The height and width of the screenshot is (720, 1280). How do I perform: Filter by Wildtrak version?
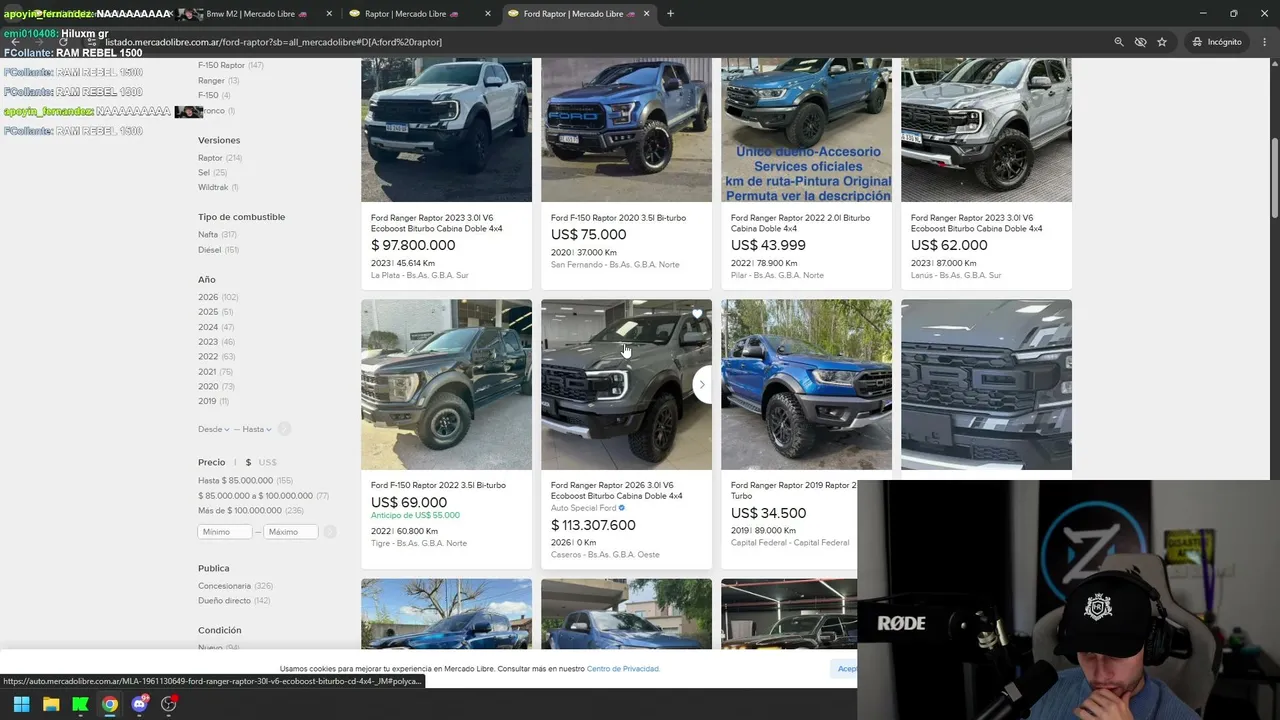[x=213, y=188]
